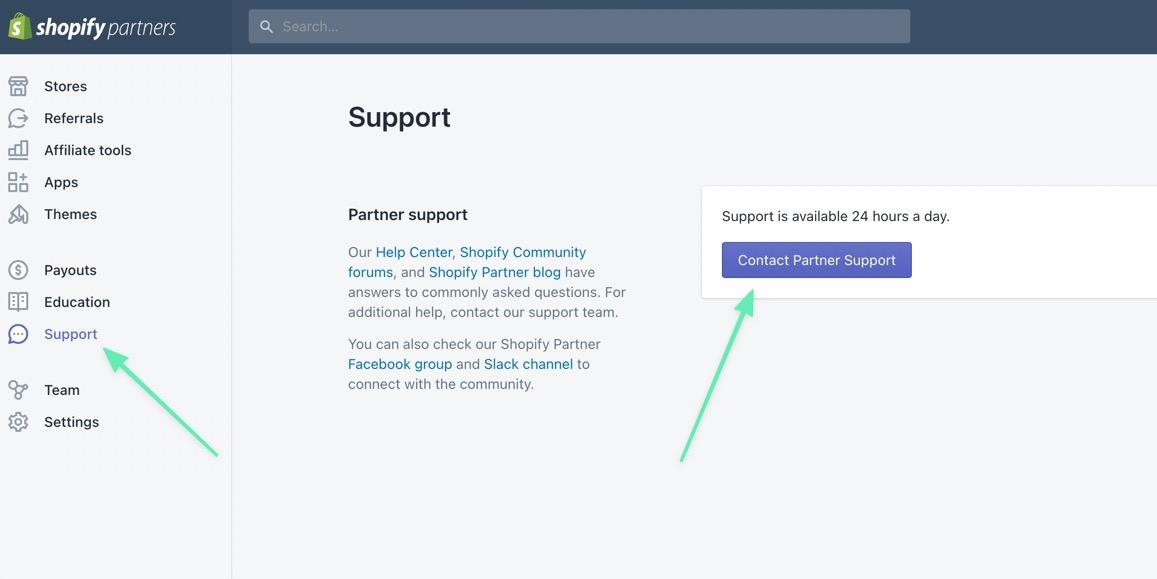The width and height of the screenshot is (1157, 579).
Task: Click the Shopify Partners logo
Action: [92, 27]
